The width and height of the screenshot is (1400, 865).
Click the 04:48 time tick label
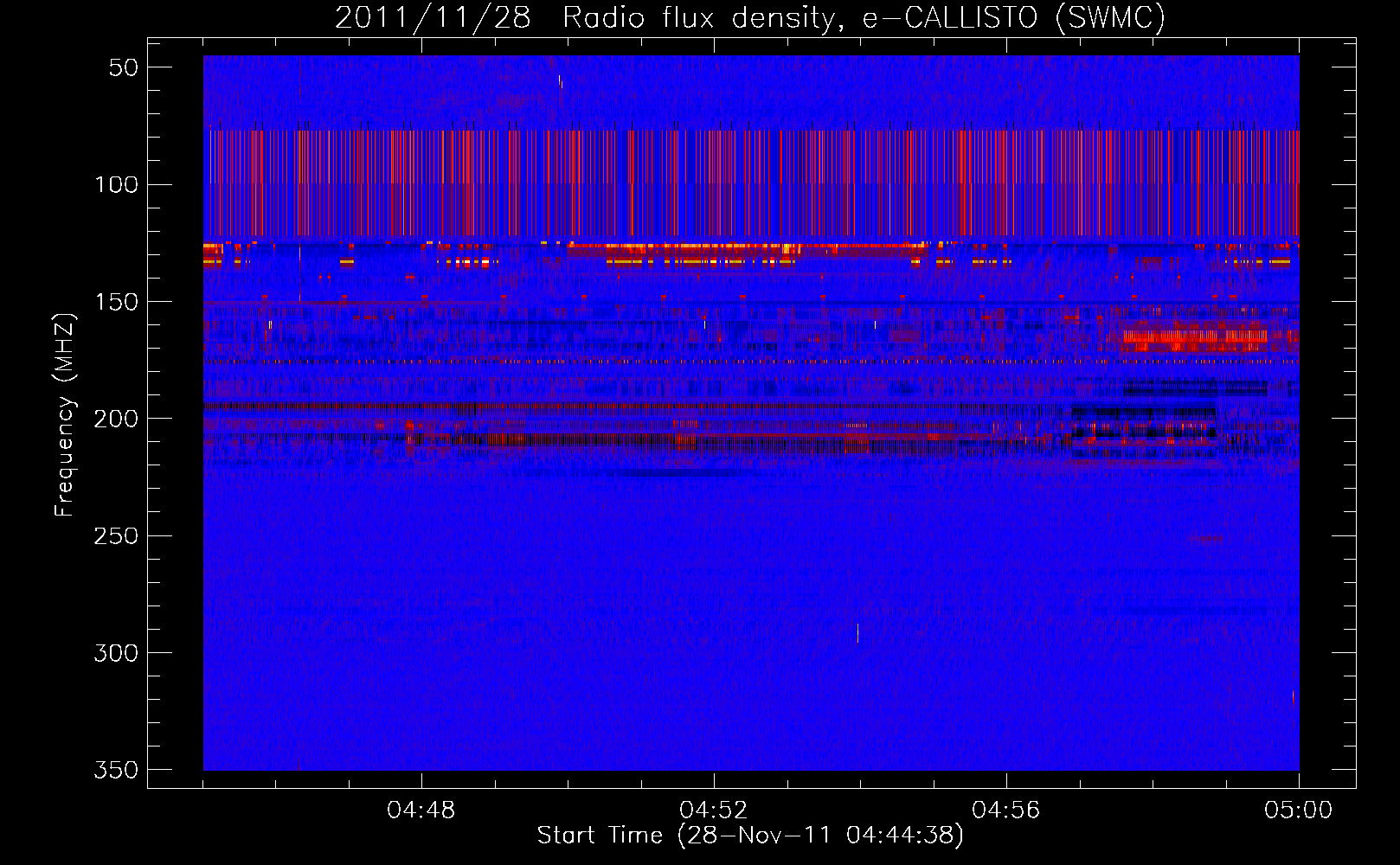(421, 811)
